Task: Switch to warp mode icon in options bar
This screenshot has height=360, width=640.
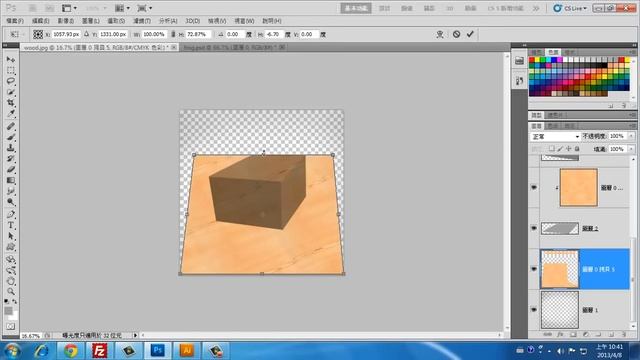Action: [x=440, y=34]
